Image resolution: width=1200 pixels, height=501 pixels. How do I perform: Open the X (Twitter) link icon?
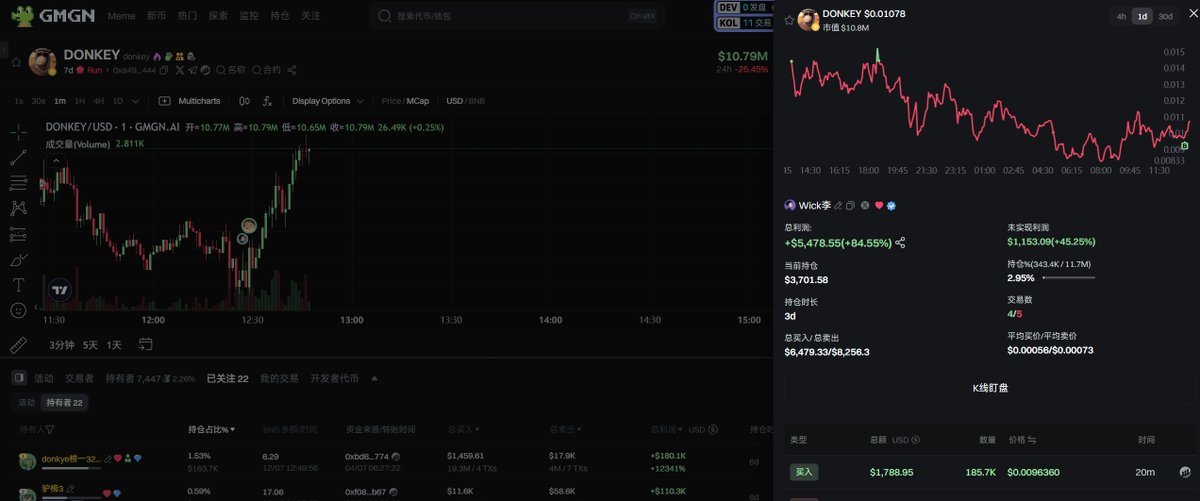[180, 71]
